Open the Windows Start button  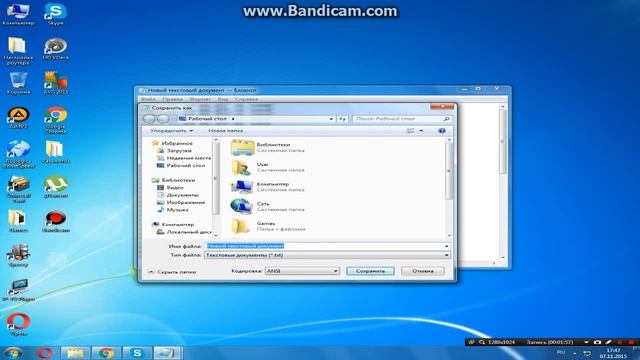[13, 353]
